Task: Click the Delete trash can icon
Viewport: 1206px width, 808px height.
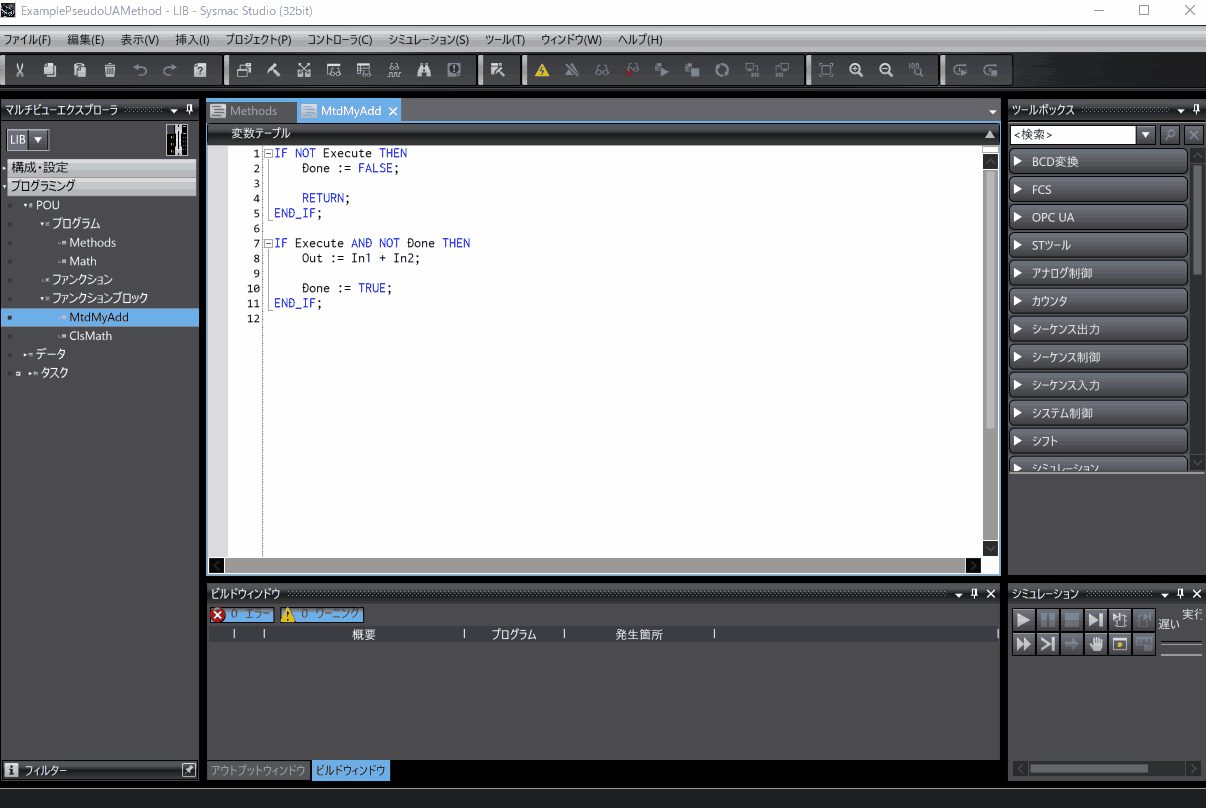Action: coord(110,70)
